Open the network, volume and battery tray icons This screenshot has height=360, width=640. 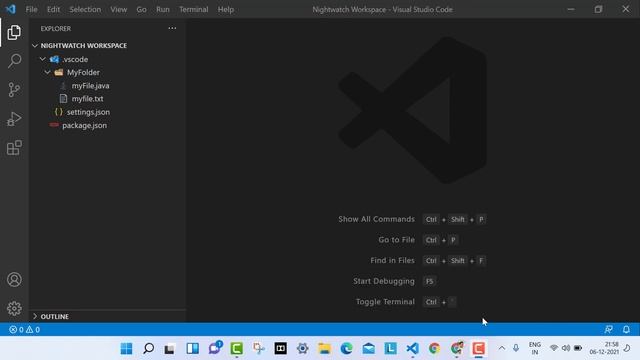click(566, 348)
